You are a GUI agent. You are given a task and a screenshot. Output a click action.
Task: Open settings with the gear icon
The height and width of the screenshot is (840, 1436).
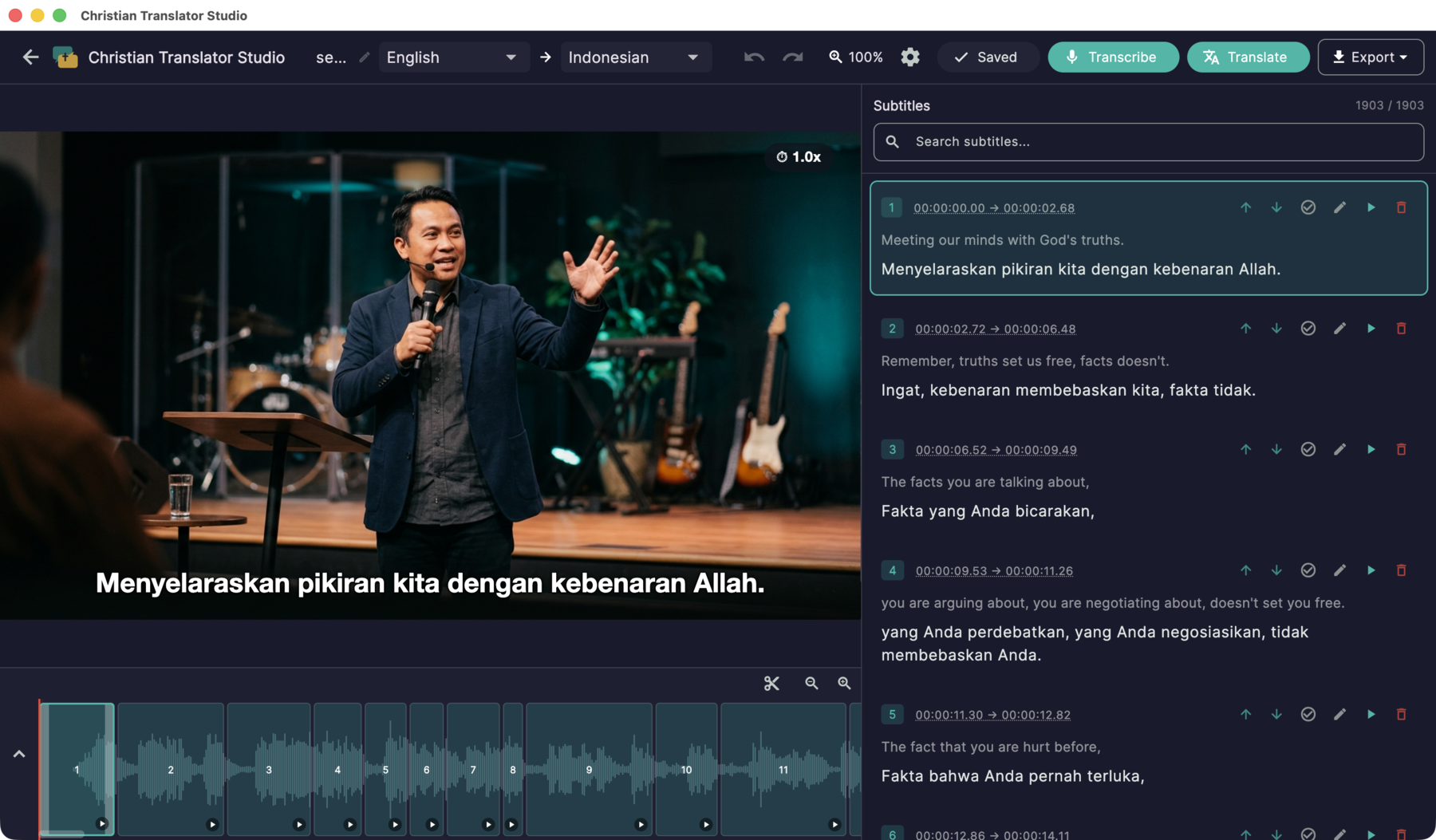click(910, 57)
